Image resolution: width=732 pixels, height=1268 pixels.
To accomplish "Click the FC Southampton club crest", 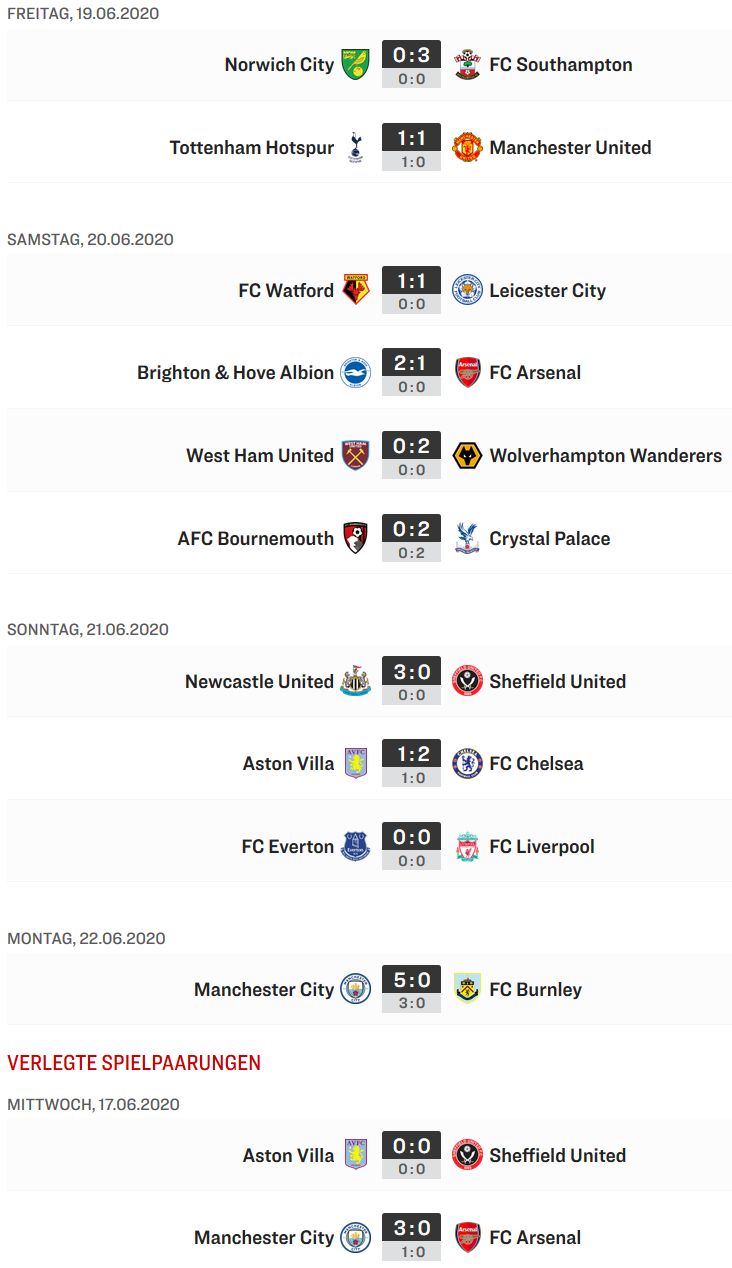I will pos(467,65).
